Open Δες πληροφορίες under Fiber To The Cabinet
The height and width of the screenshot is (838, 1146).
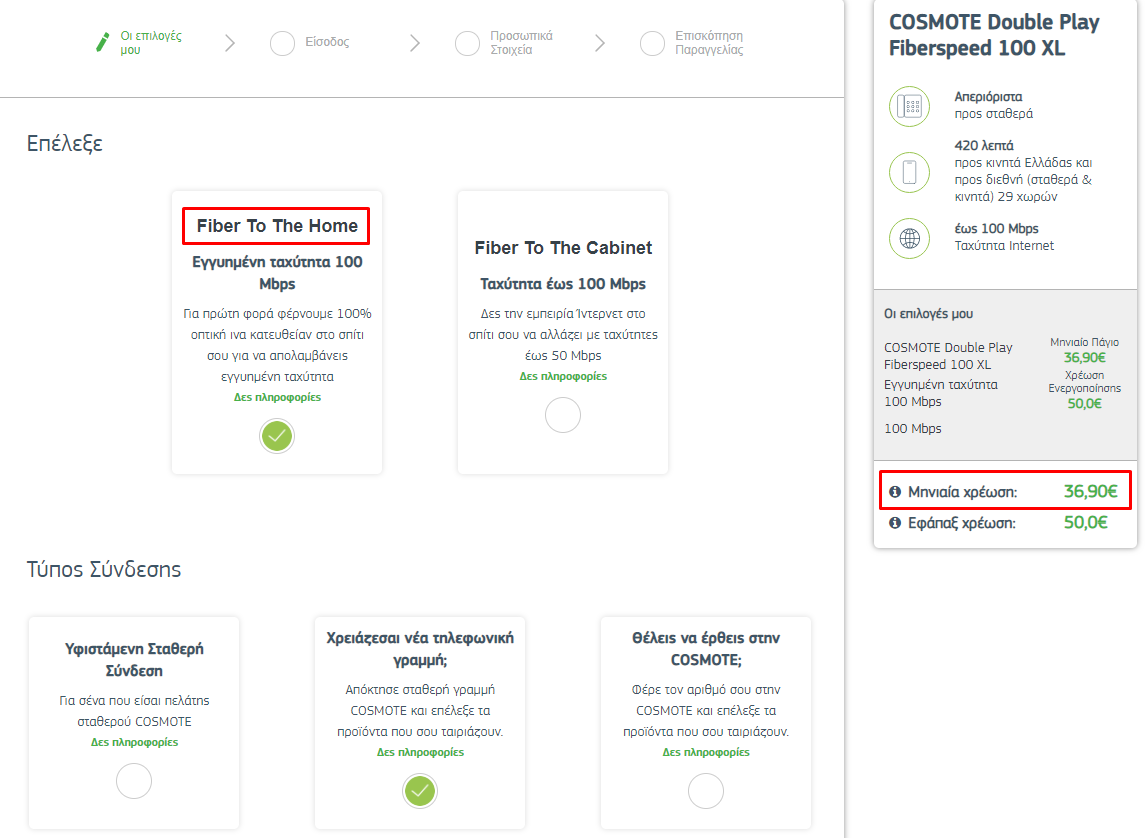coord(563,376)
